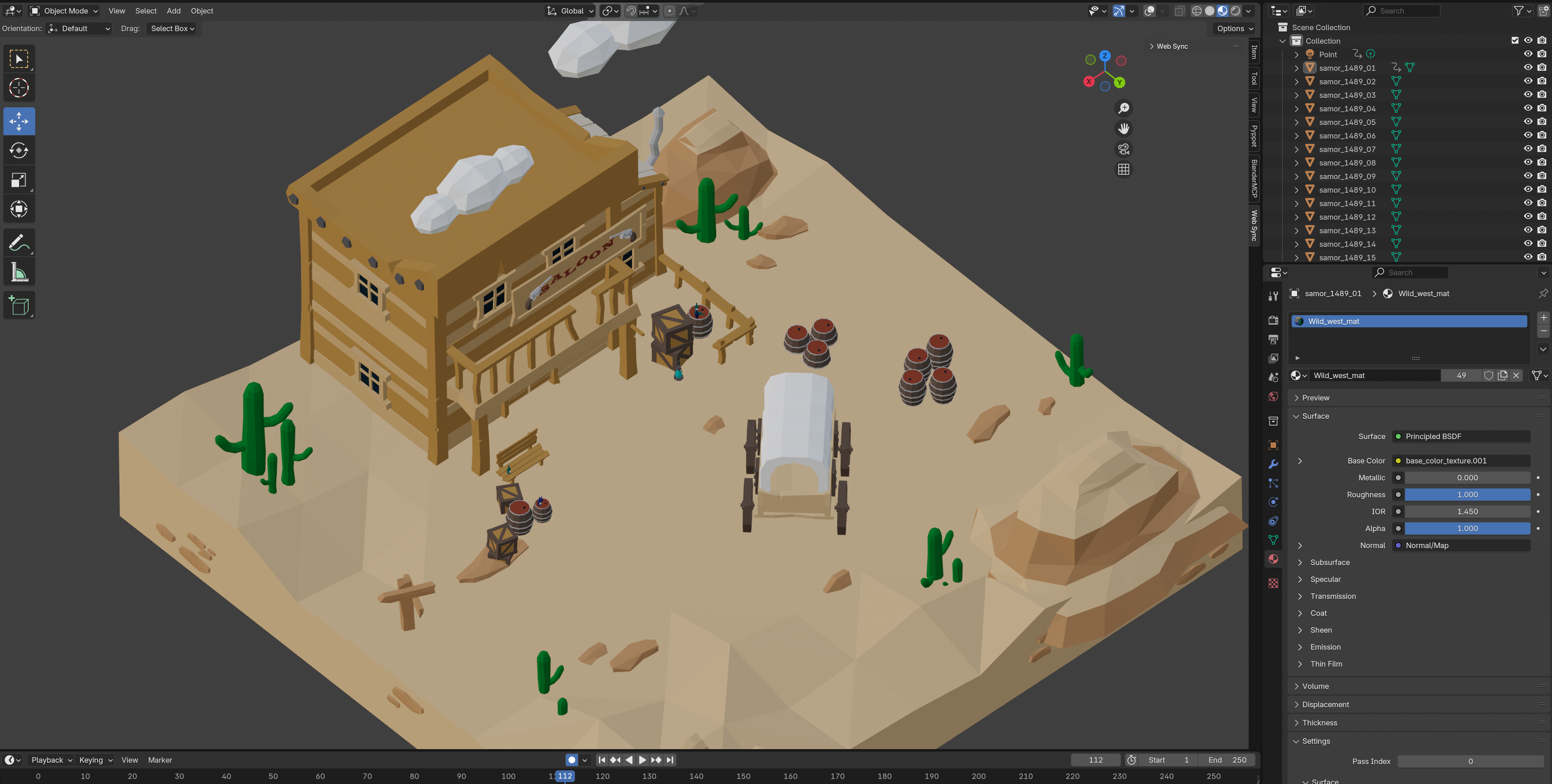
Task: Select the Annotate tool
Action: tap(19, 242)
